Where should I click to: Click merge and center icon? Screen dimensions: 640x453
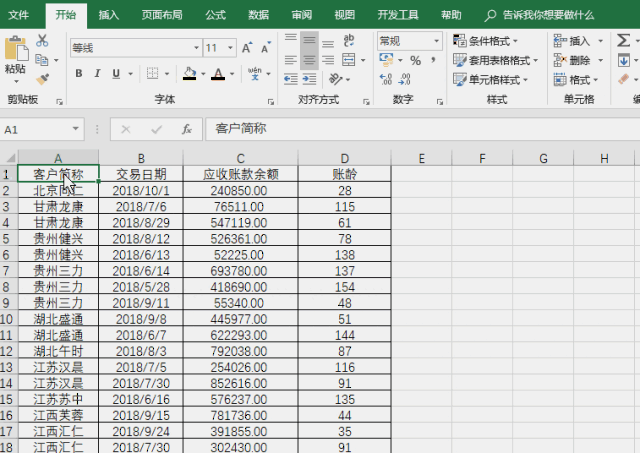click(349, 60)
